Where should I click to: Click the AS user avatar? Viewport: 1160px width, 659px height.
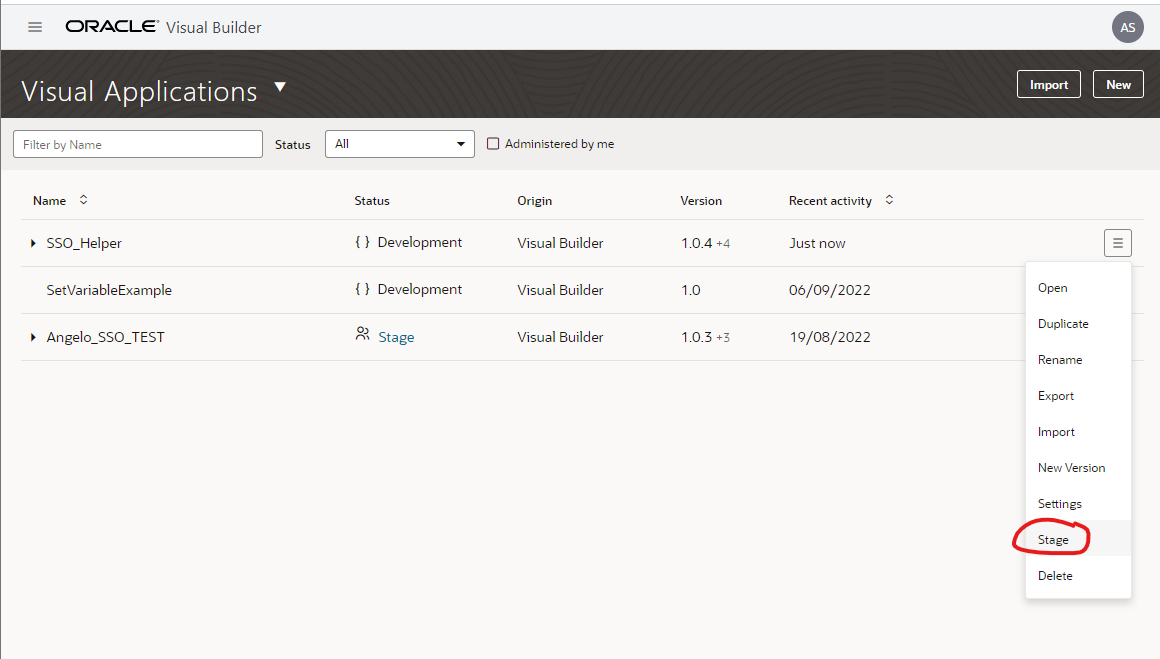tap(1127, 27)
